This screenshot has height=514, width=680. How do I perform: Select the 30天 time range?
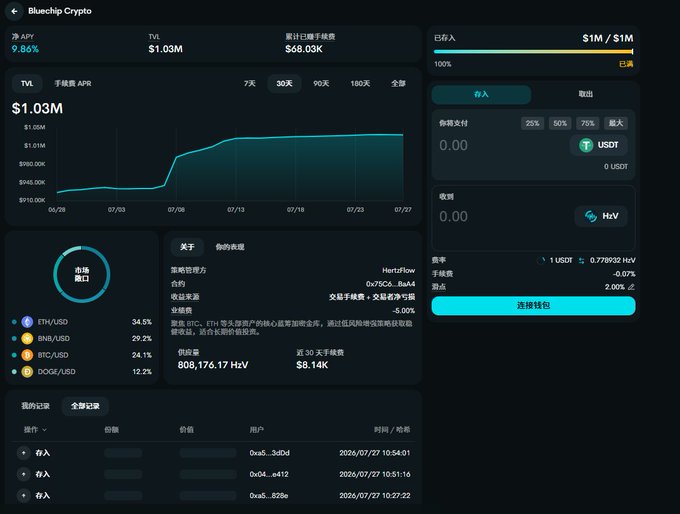point(284,83)
